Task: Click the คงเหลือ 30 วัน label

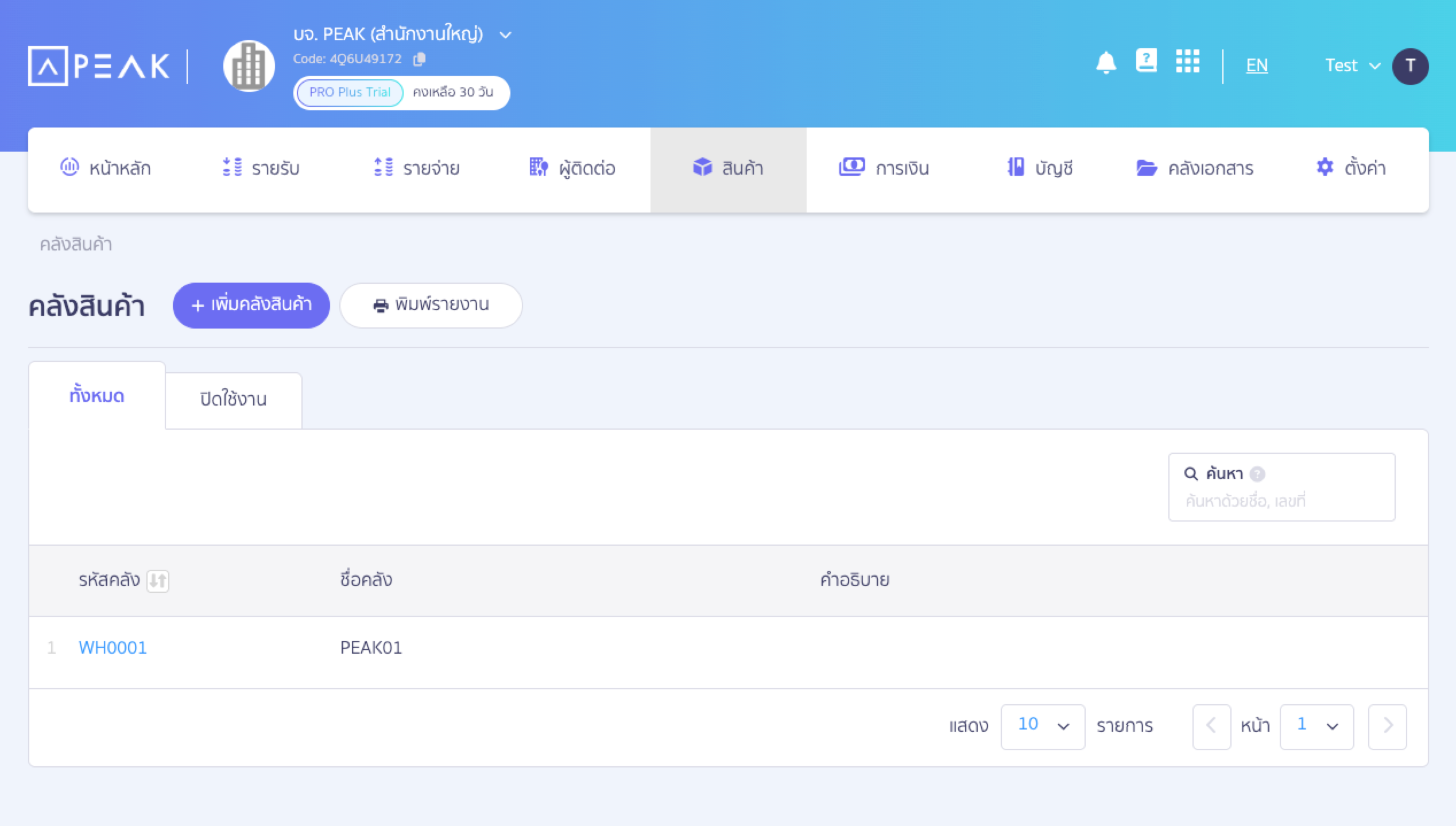Action: (453, 92)
